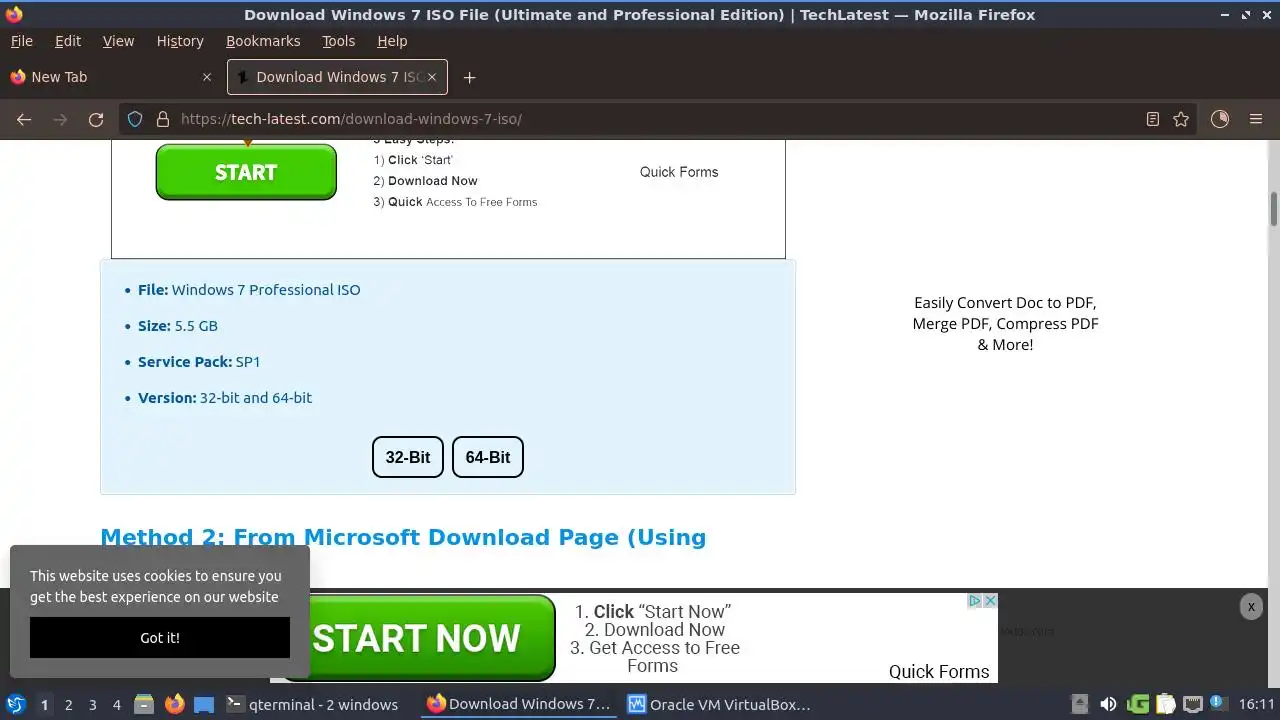The width and height of the screenshot is (1280, 720).
Task: Close the Download Windows 7 ISO tab
Action: pyautogui.click(x=433, y=77)
